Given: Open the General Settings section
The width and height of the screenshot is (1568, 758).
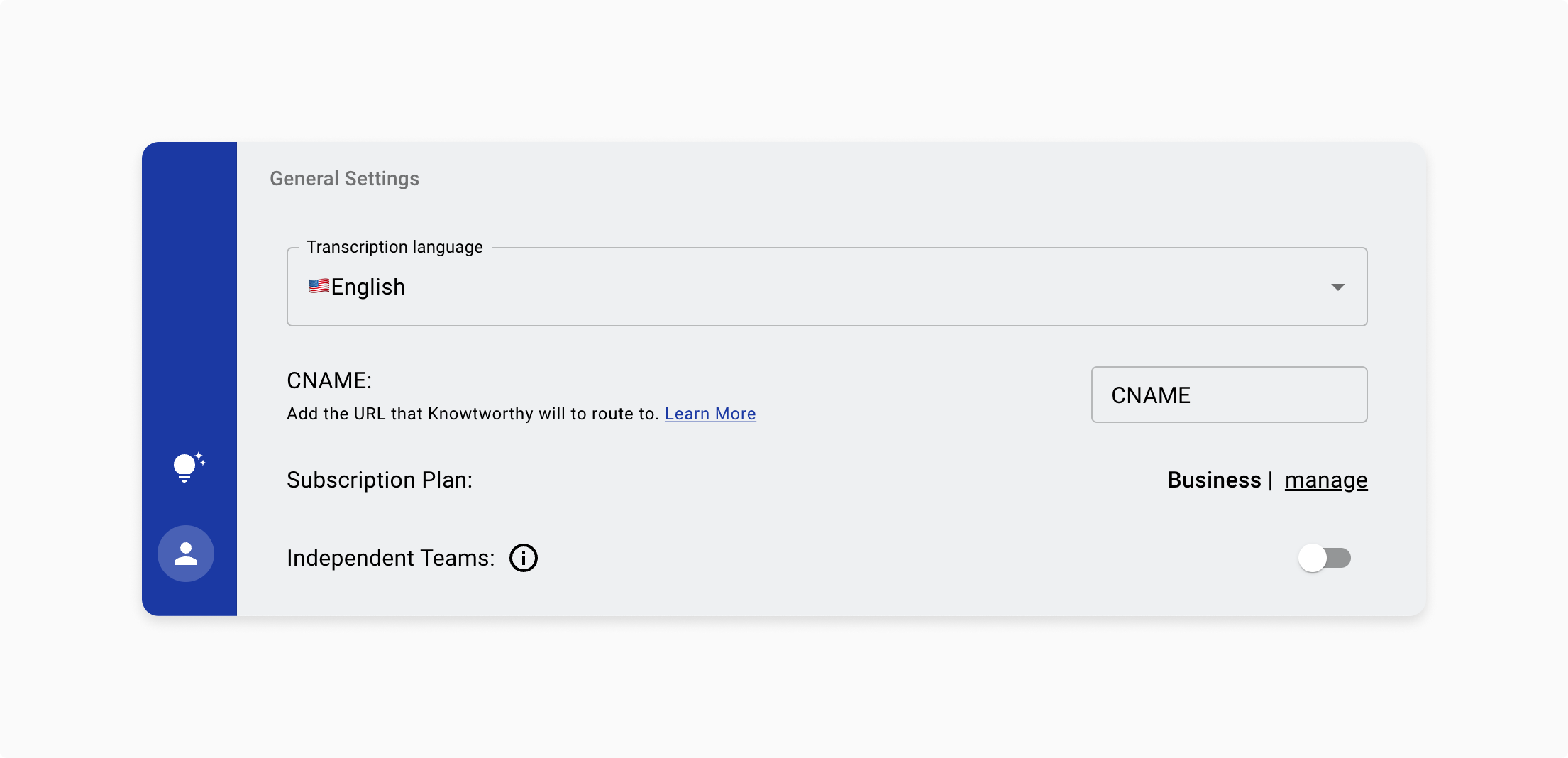Looking at the screenshot, I should (x=344, y=178).
